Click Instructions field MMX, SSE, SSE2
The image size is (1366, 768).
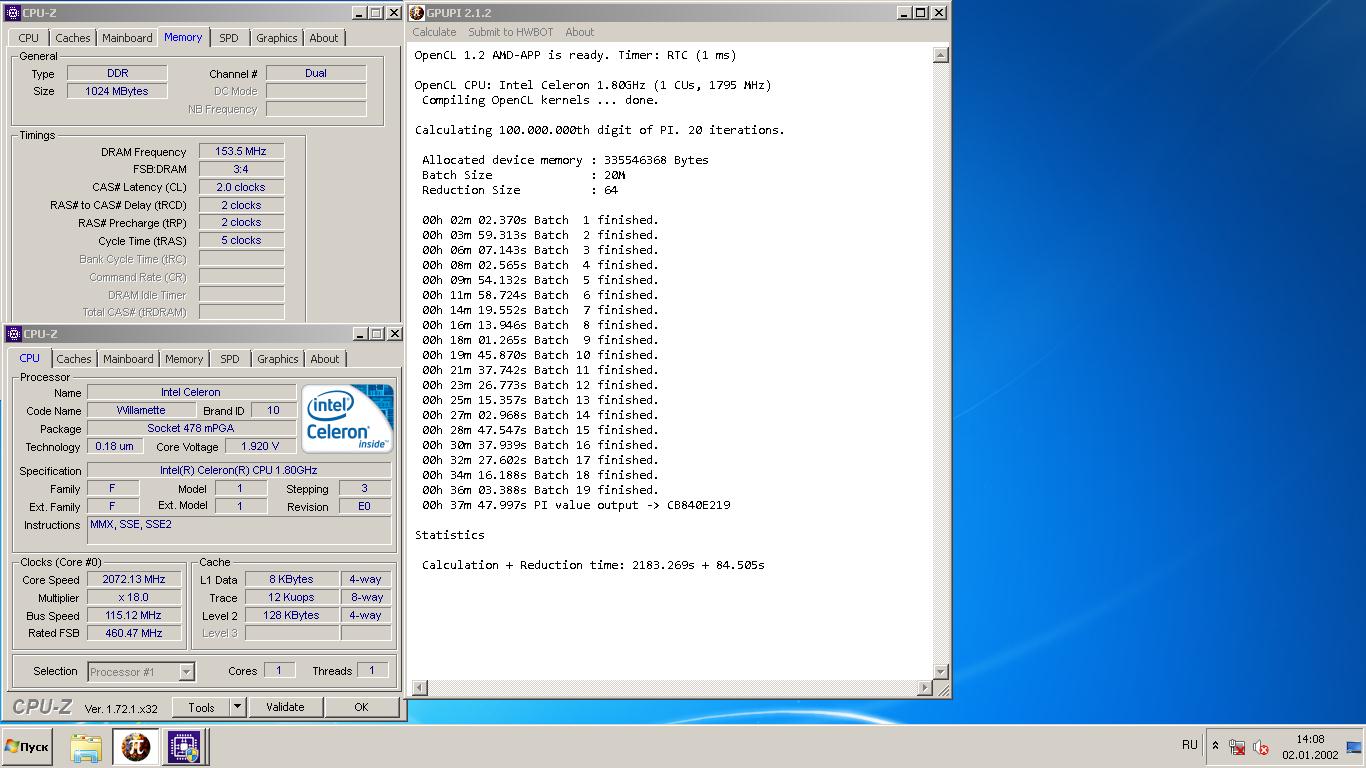[x=239, y=530]
